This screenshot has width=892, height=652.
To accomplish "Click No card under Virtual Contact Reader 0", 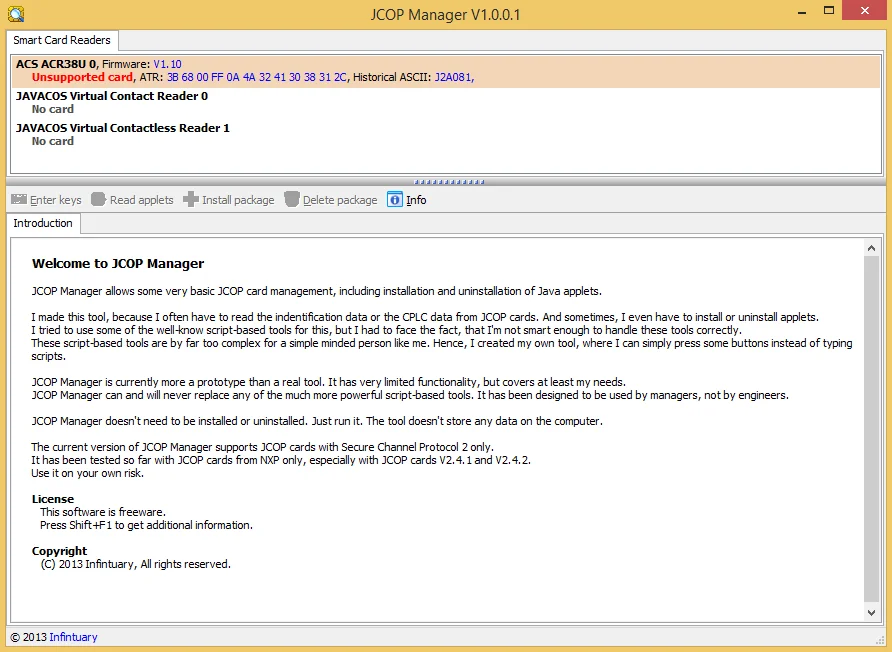I will 53,109.
